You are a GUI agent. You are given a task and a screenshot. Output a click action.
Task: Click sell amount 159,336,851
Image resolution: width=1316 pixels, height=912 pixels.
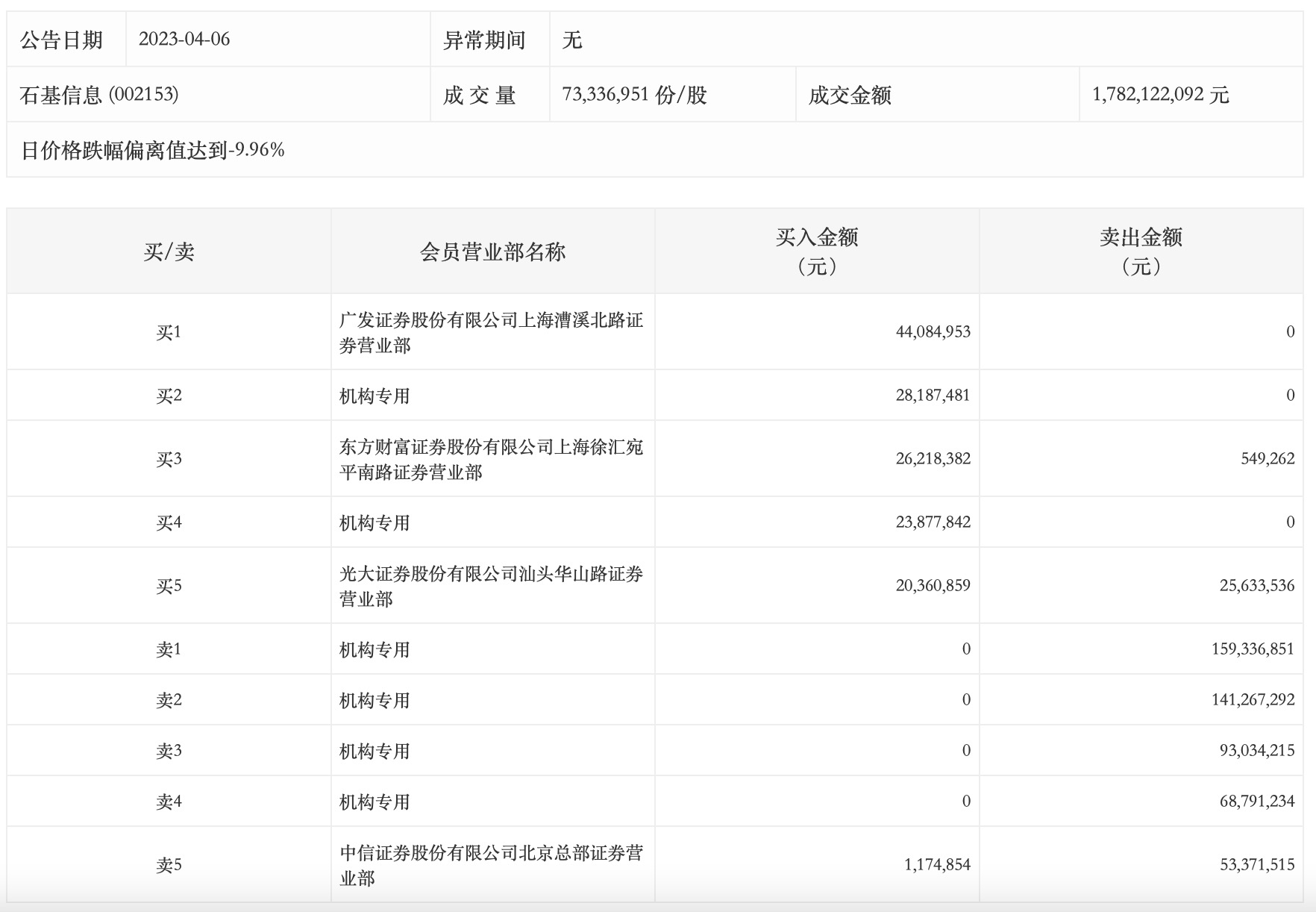[1253, 649]
